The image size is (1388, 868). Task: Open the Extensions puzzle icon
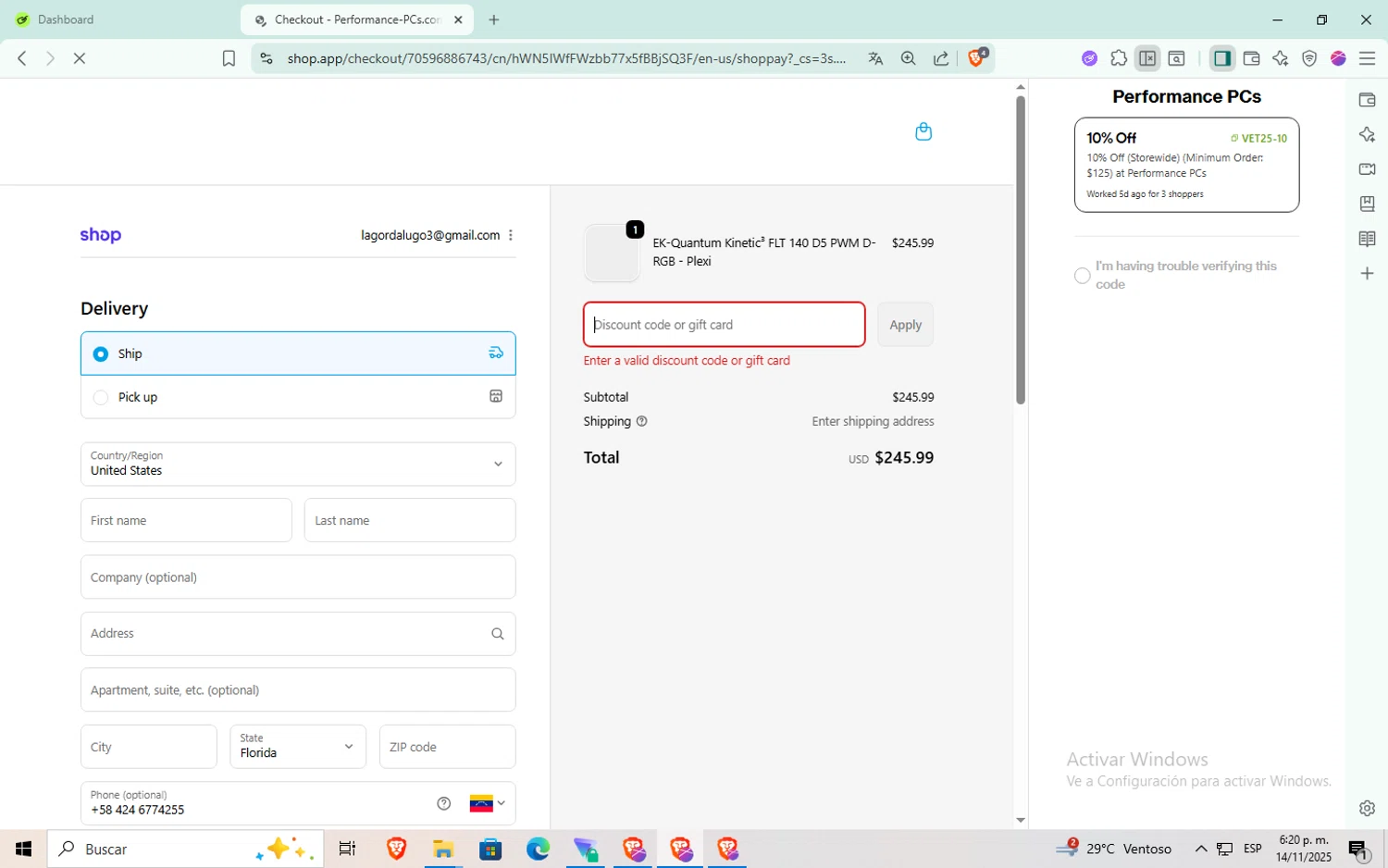point(1119,58)
